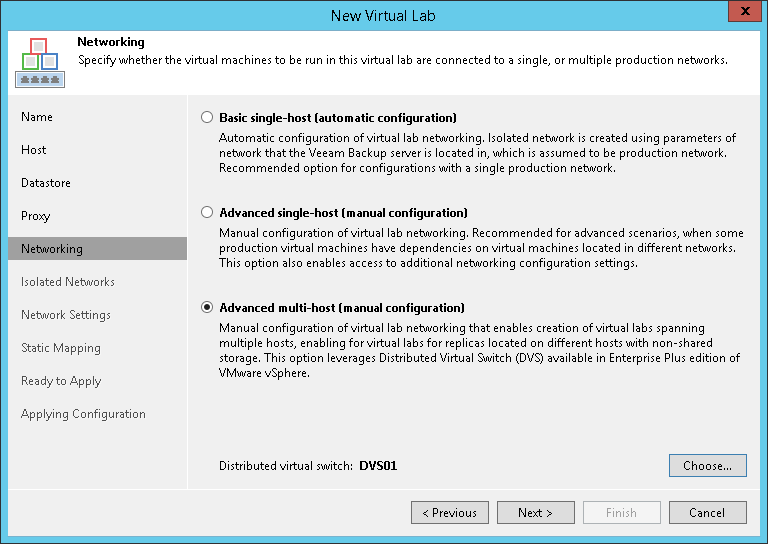Proceed with the Next button

click(536, 513)
